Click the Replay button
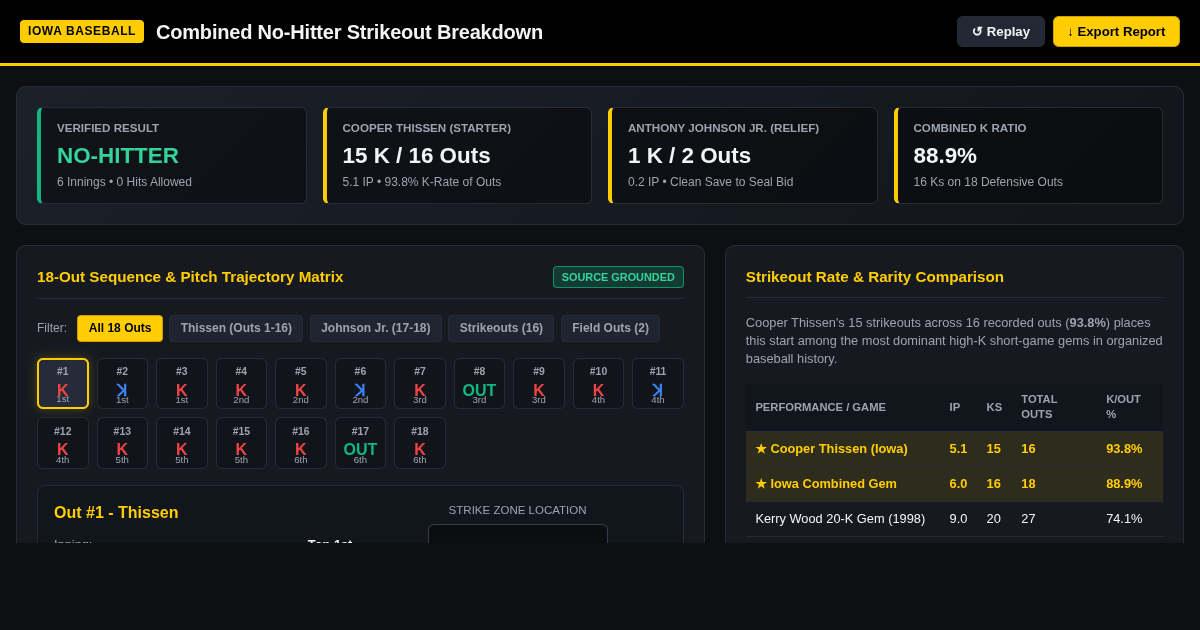 click(1000, 31)
